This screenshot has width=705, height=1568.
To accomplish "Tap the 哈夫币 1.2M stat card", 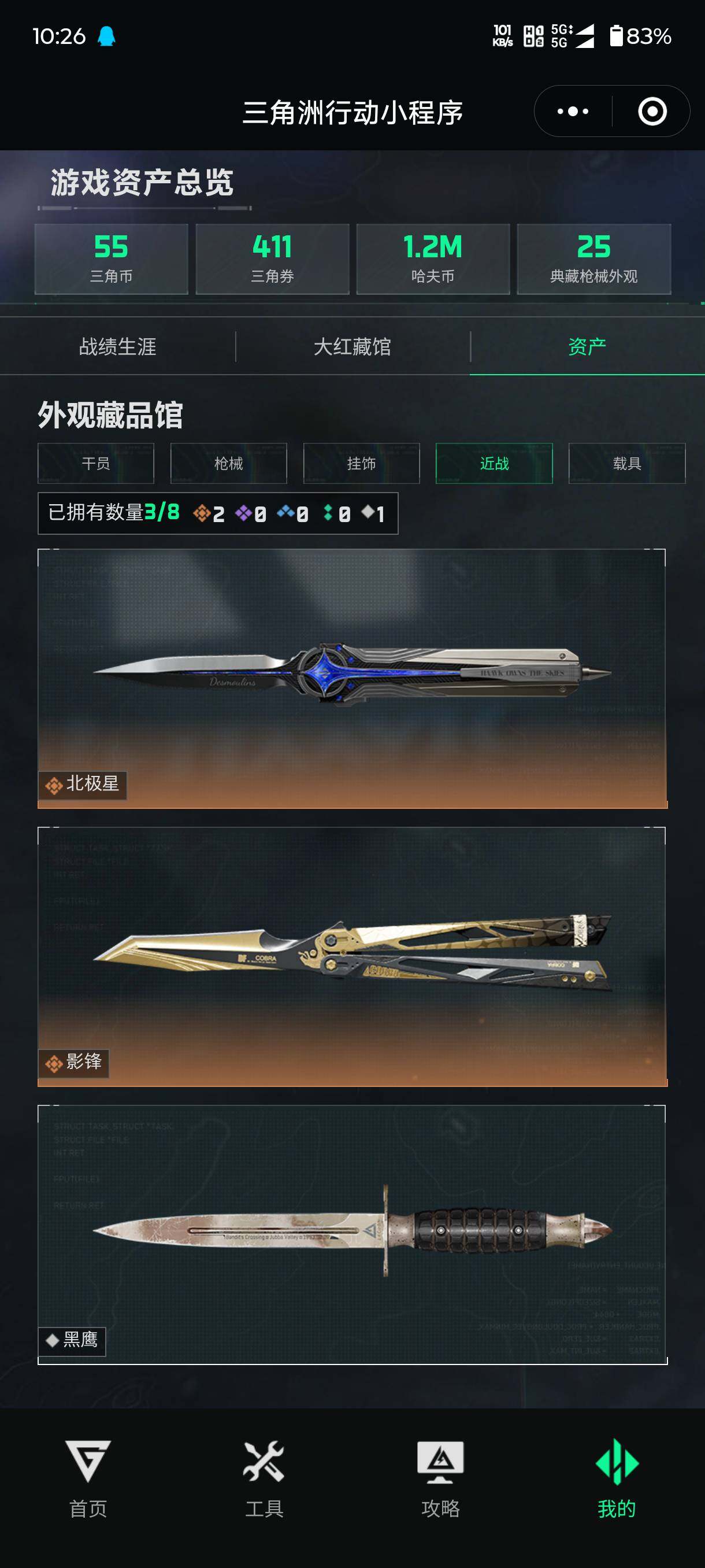I will click(432, 258).
